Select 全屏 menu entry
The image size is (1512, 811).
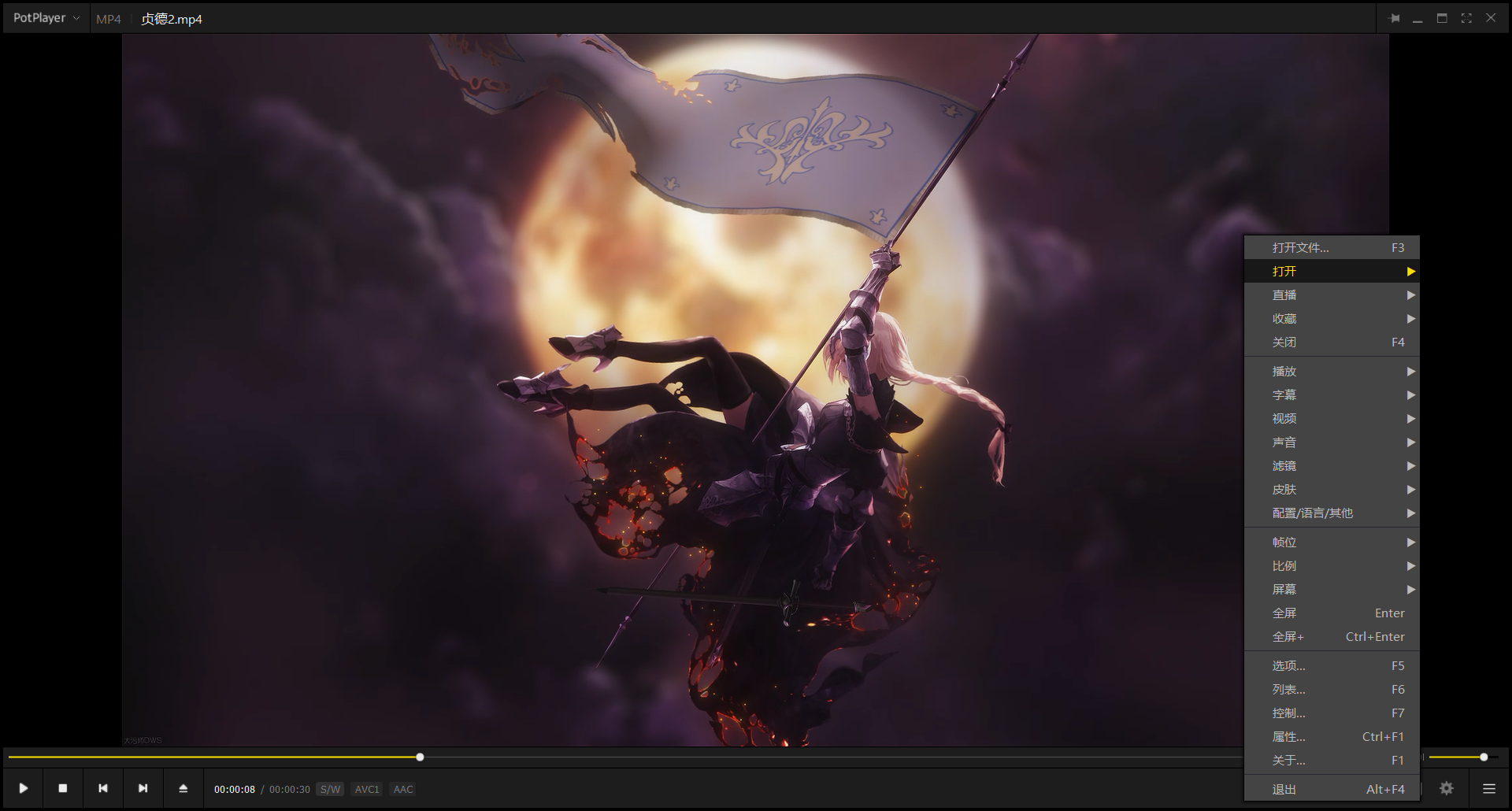(1332, 613)
